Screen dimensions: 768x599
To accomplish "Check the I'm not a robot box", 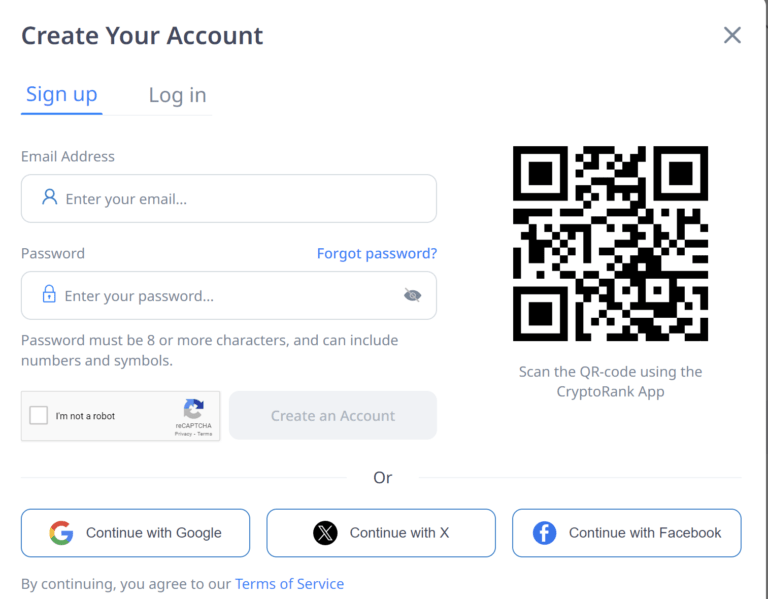I will pos(39,415).
